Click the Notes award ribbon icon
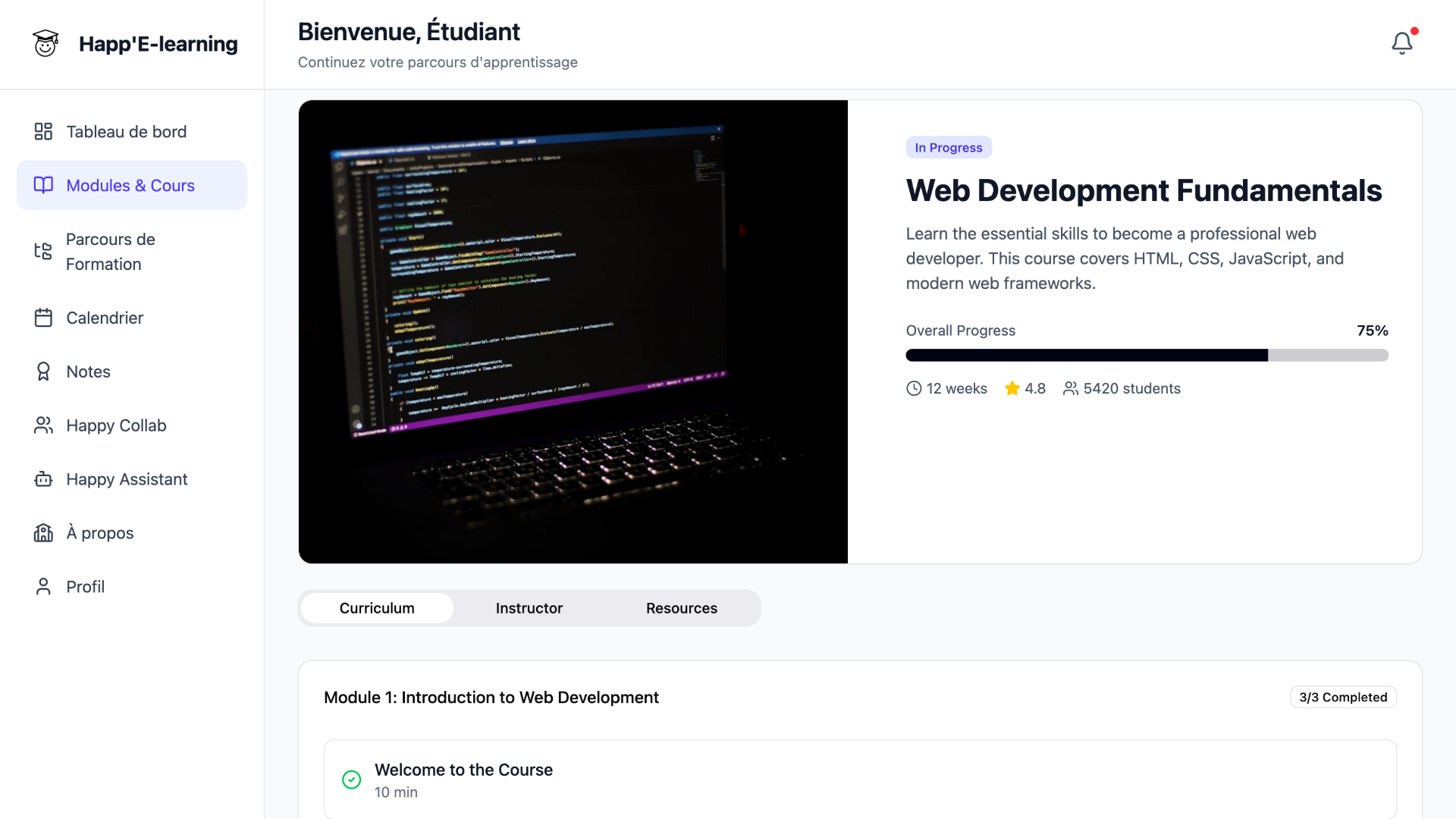 [43, 372]
